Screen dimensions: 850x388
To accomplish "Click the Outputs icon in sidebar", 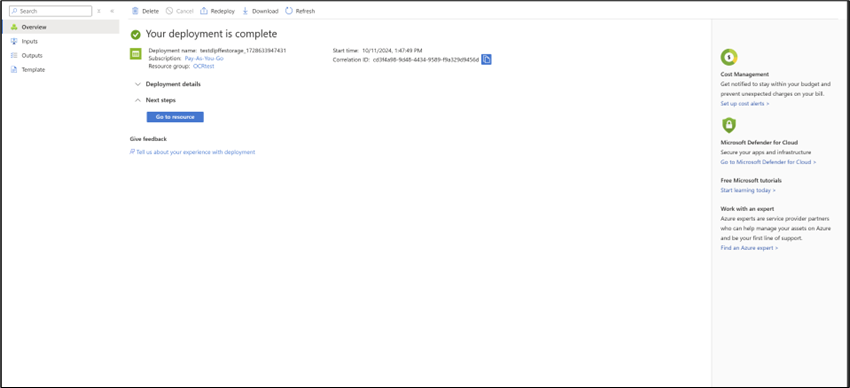I will [x=14, y=55].
